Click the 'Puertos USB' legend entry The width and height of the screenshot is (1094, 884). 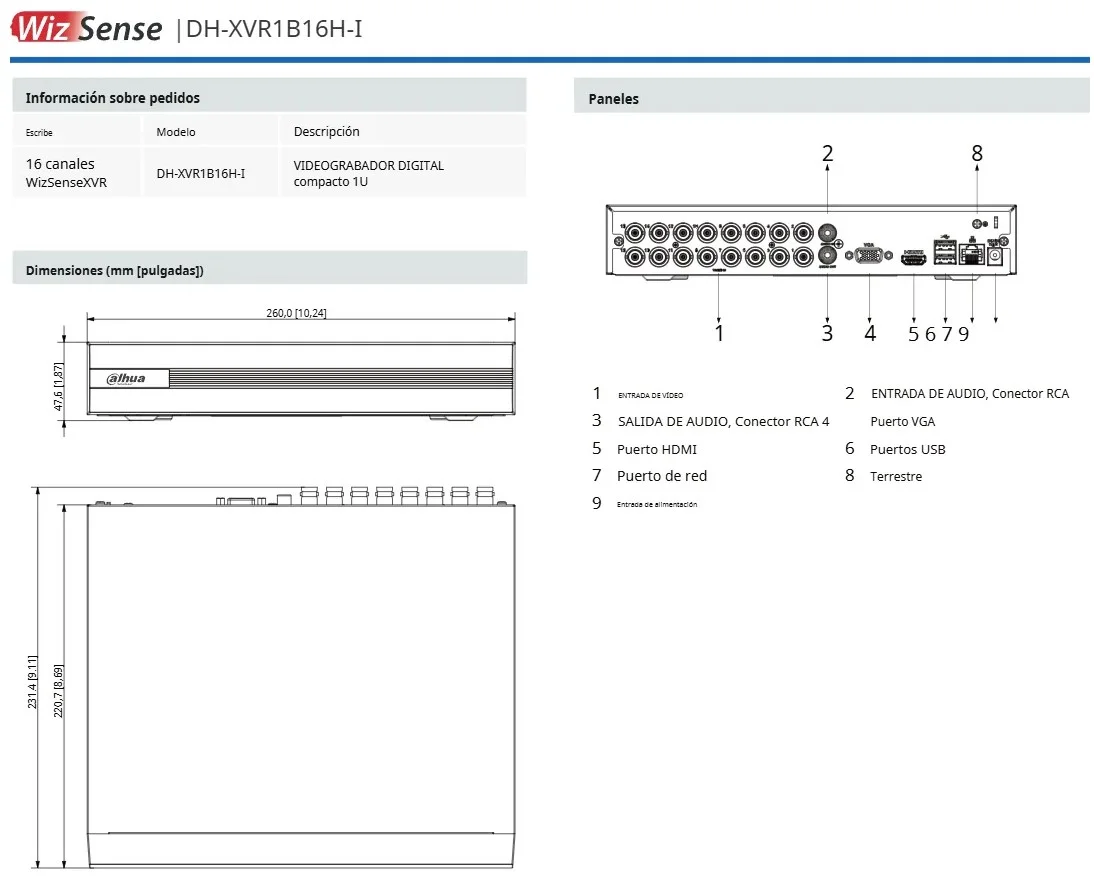(907, 449)
